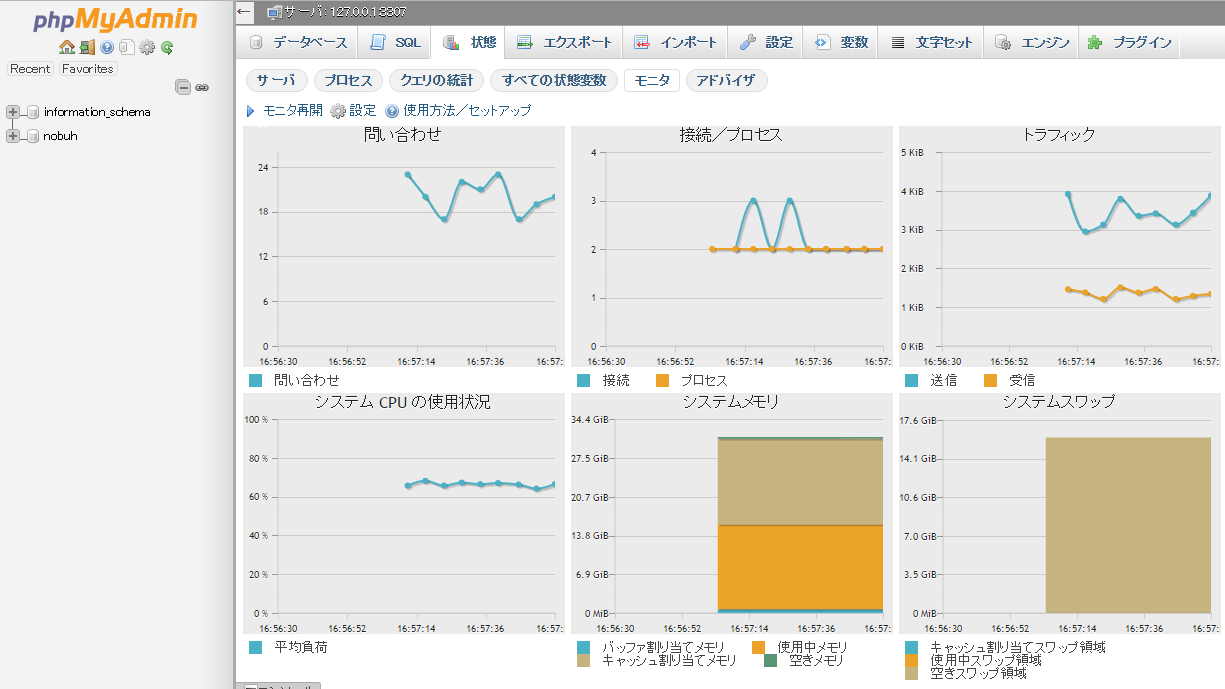The image size is (1225, 689).
Task: Open the エンジン tab
Action: coord(1032,43)
